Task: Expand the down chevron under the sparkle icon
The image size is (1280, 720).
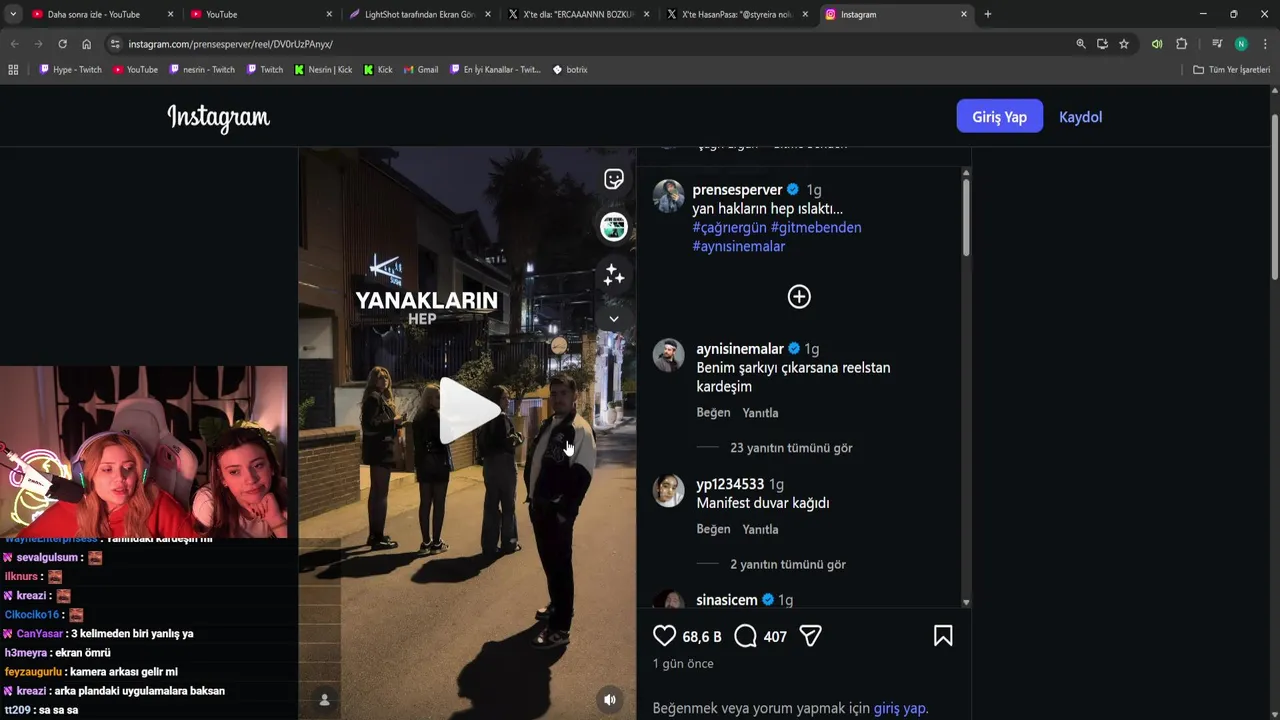Action: [614, 319]
